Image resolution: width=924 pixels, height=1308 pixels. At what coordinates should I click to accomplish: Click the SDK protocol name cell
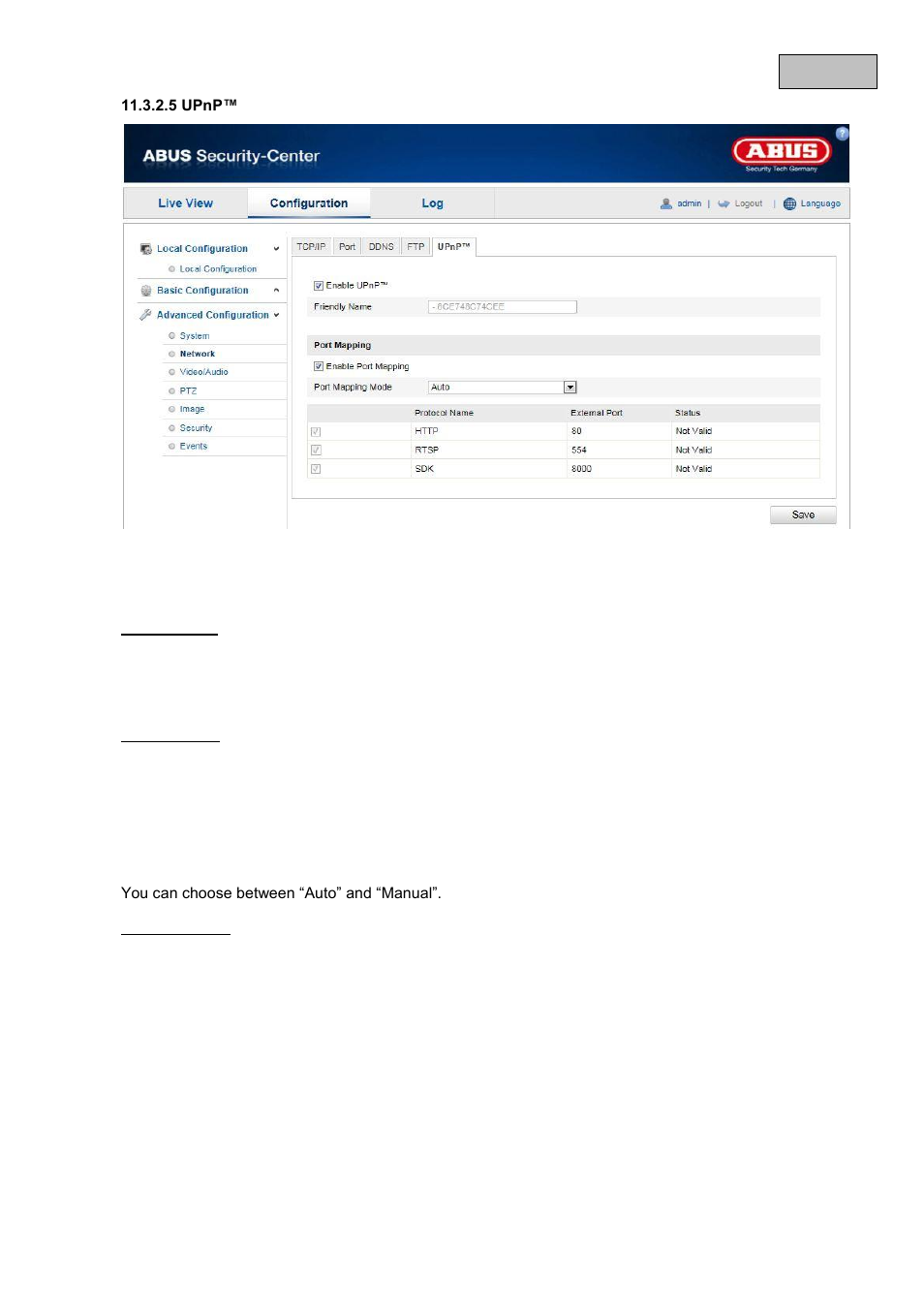tap(424, 469)
